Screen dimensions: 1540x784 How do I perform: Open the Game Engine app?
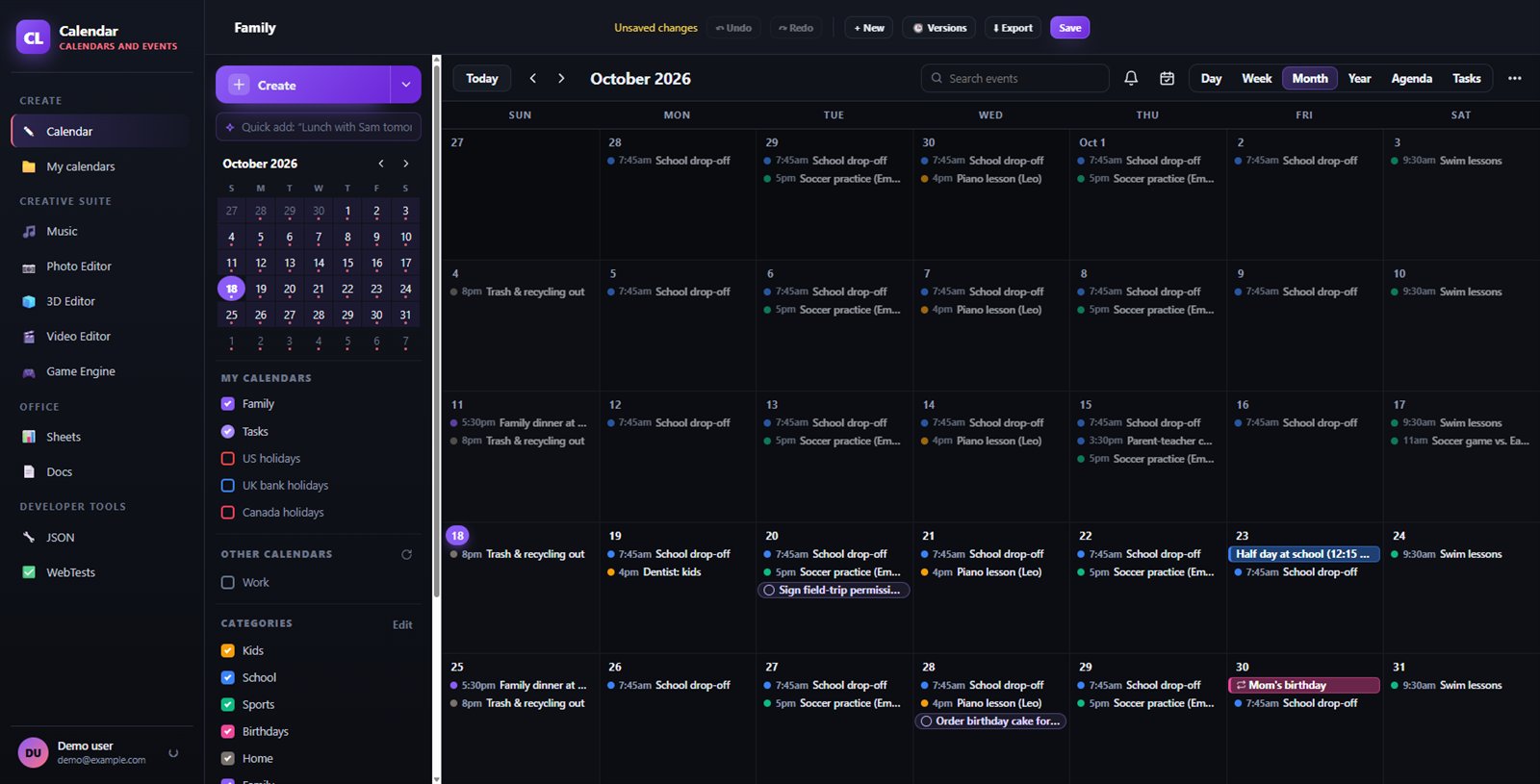[x=101, y=371]
